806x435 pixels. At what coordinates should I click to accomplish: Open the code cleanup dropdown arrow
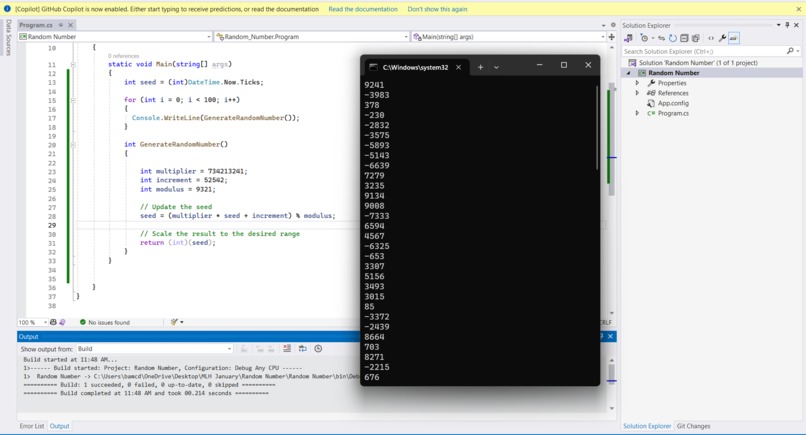click(x=181, y=322)
